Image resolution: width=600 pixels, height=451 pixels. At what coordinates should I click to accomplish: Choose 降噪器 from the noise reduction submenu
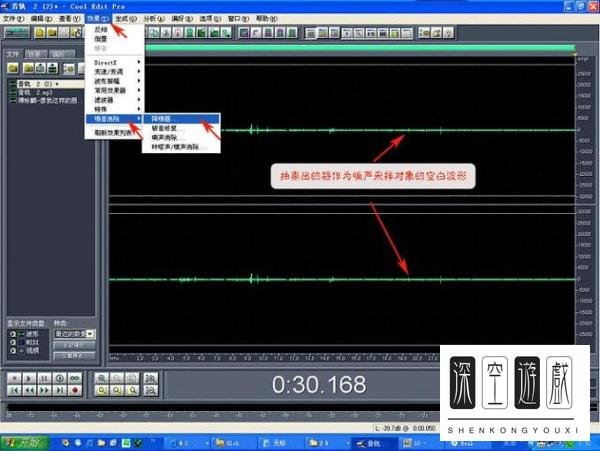pos(181,119)
